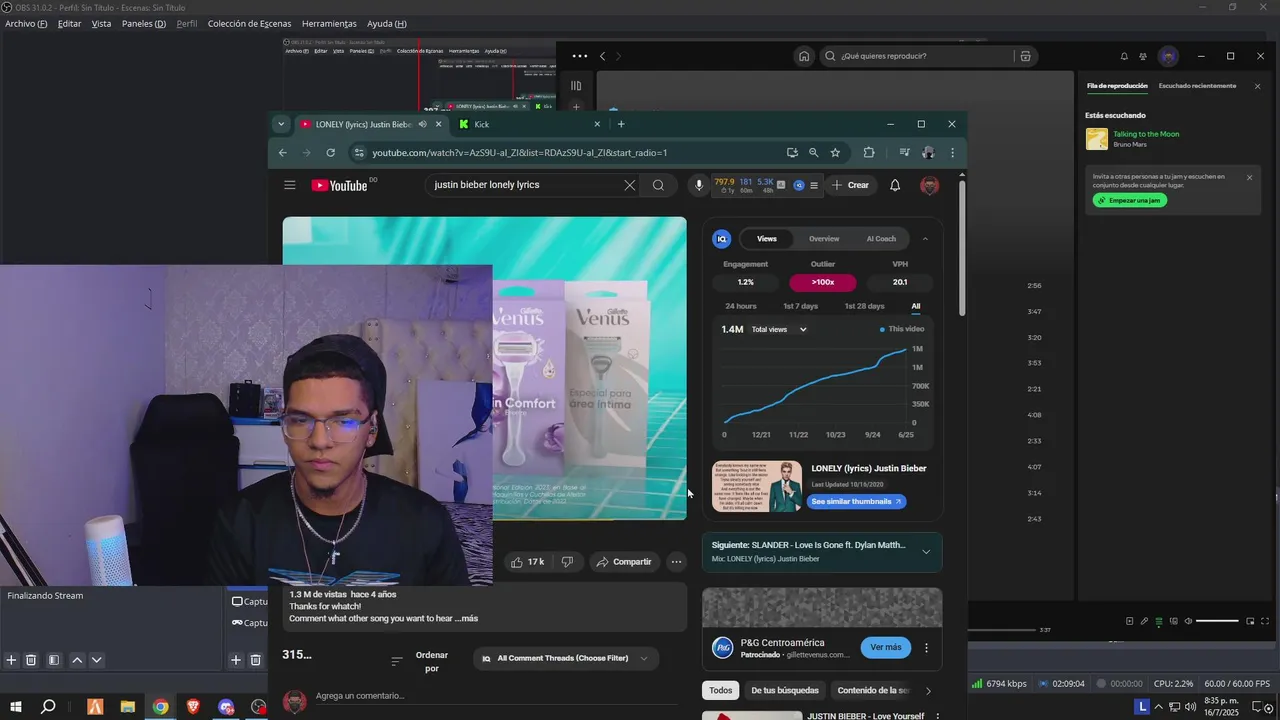
Task: Show hidden system tray icons
Action: [x=1159, y=707]
